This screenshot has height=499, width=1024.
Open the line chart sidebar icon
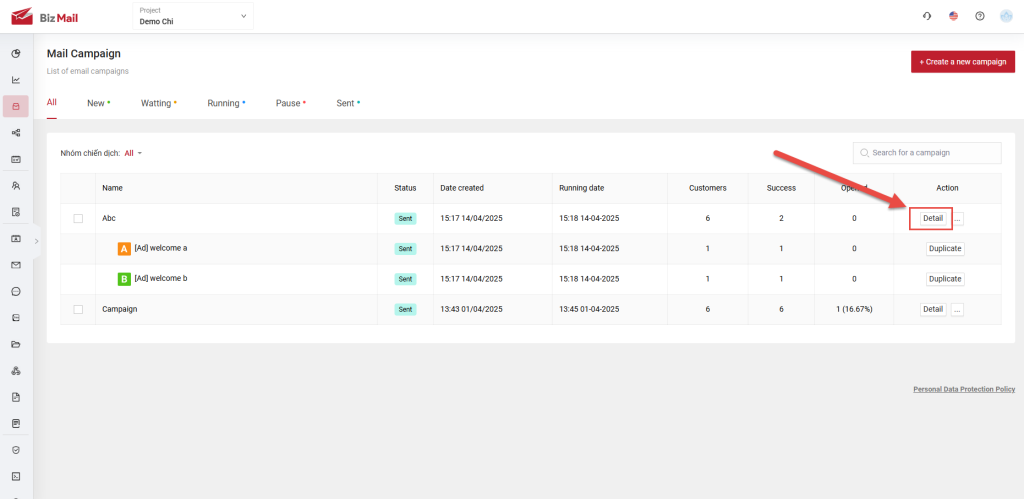(x=16, y=80)
